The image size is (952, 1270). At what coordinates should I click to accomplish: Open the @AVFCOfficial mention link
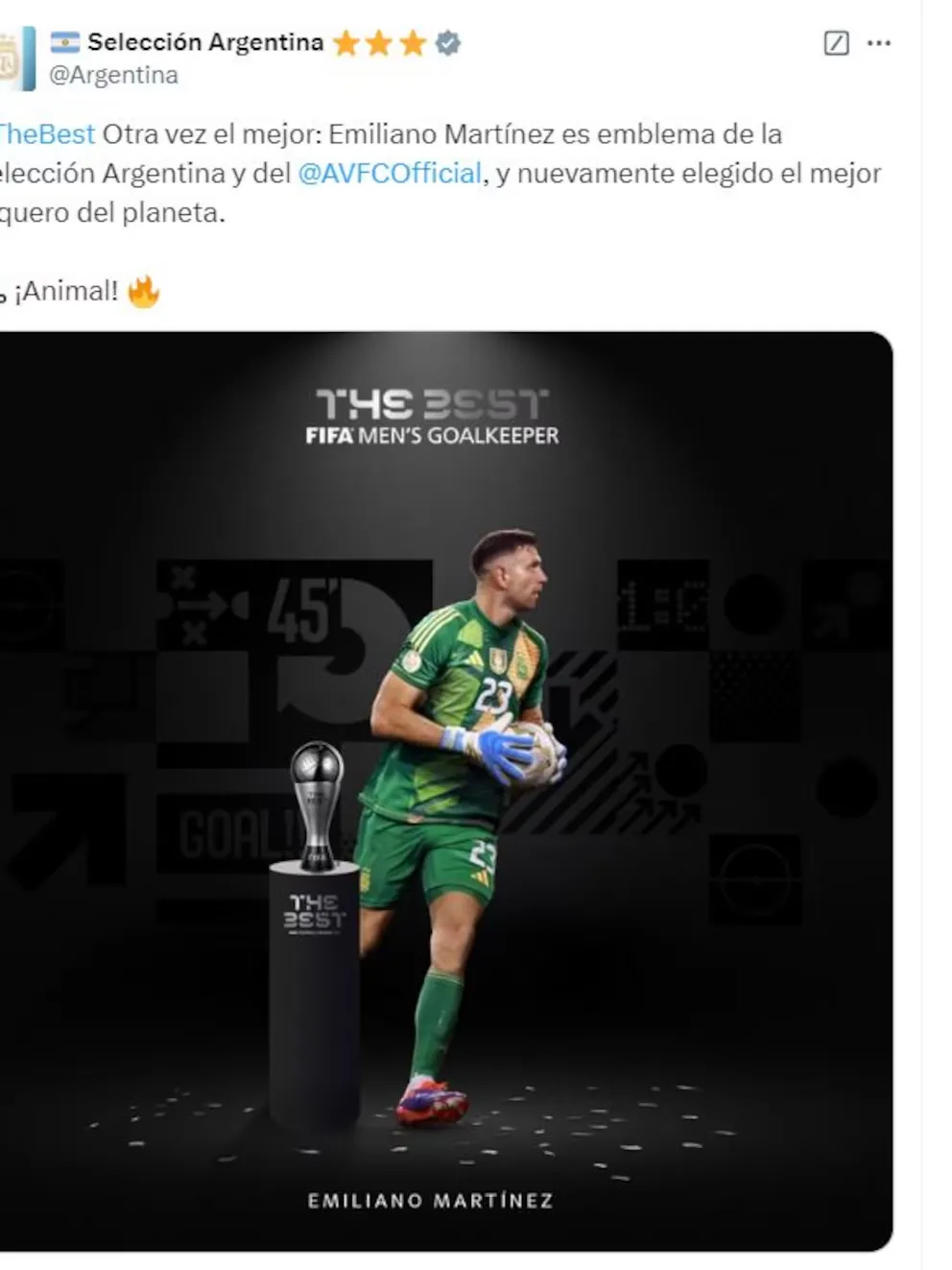390,173
